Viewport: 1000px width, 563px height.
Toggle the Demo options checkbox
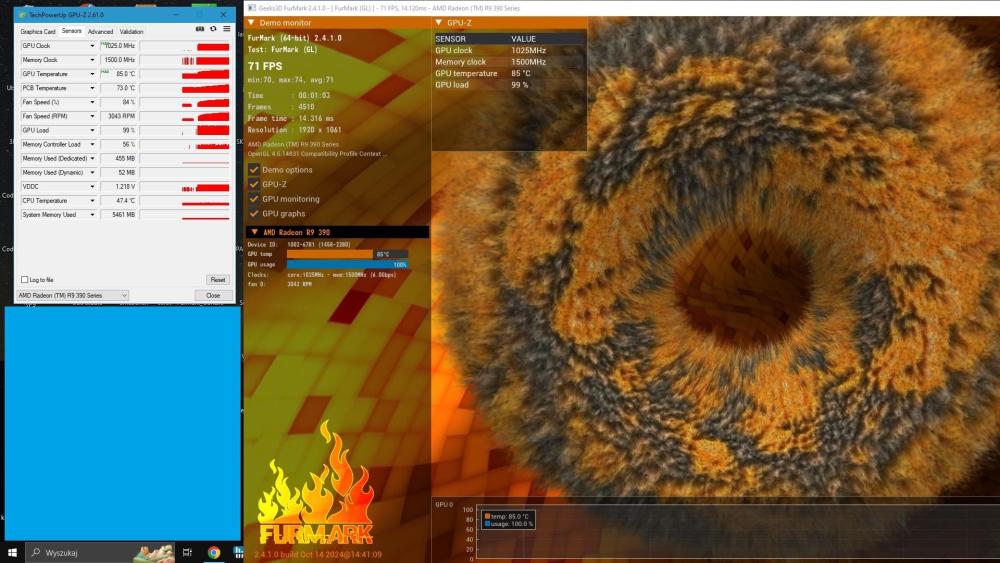254,170
